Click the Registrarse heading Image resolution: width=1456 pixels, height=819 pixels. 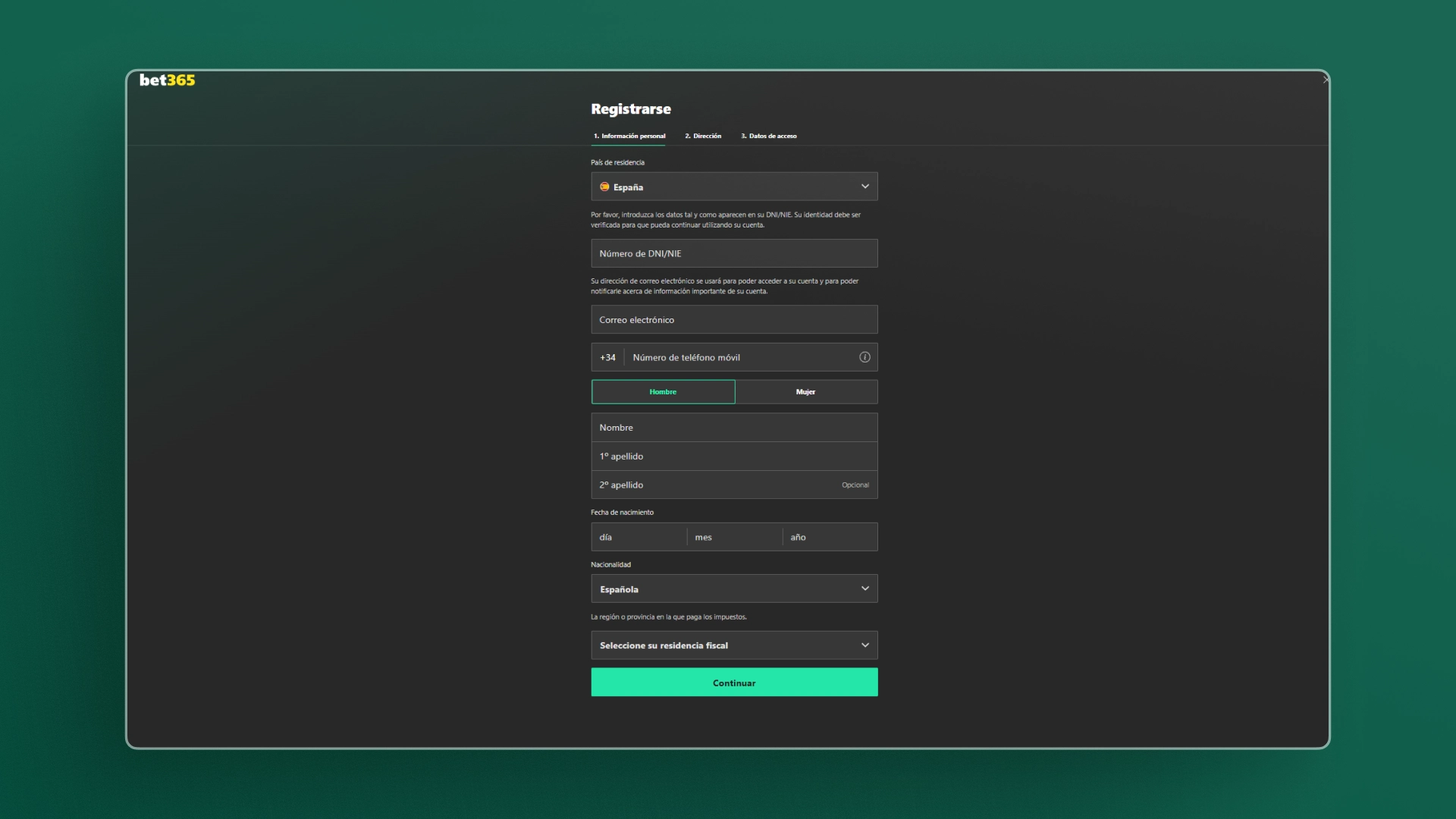coord(631,109)
